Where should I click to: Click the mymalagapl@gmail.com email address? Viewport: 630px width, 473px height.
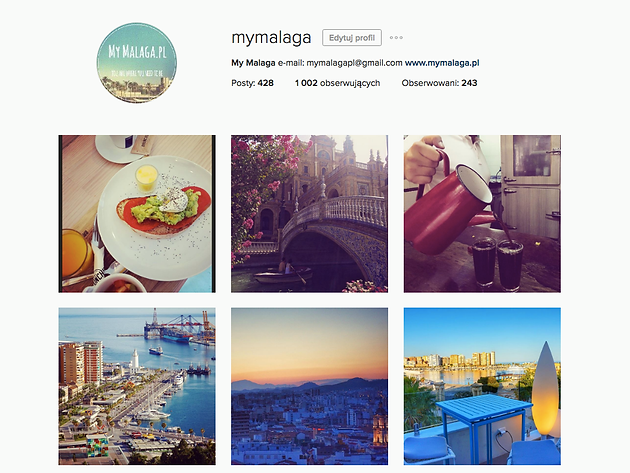pyautogui.click(x=354, y=63)
